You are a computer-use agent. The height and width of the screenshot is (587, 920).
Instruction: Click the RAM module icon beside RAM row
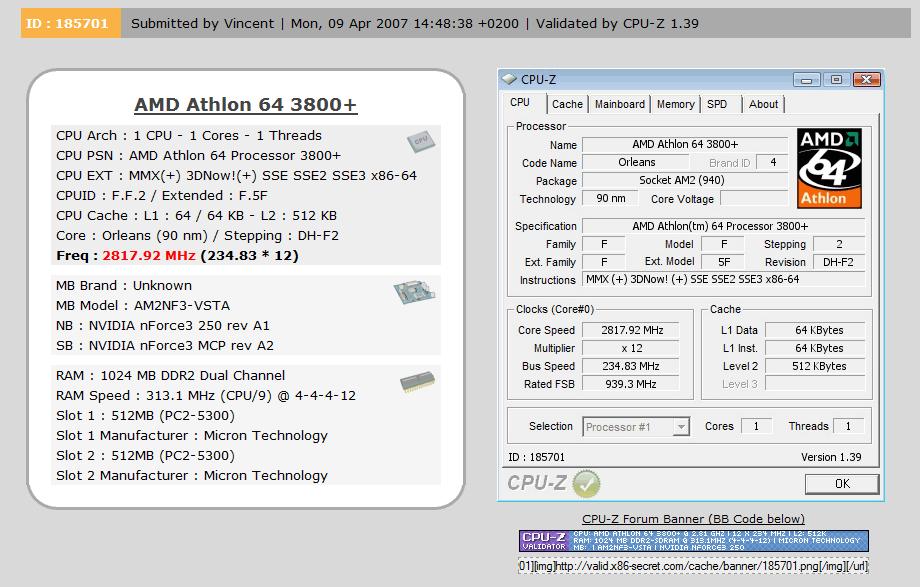pyautogui.click(x=418, y=382)
